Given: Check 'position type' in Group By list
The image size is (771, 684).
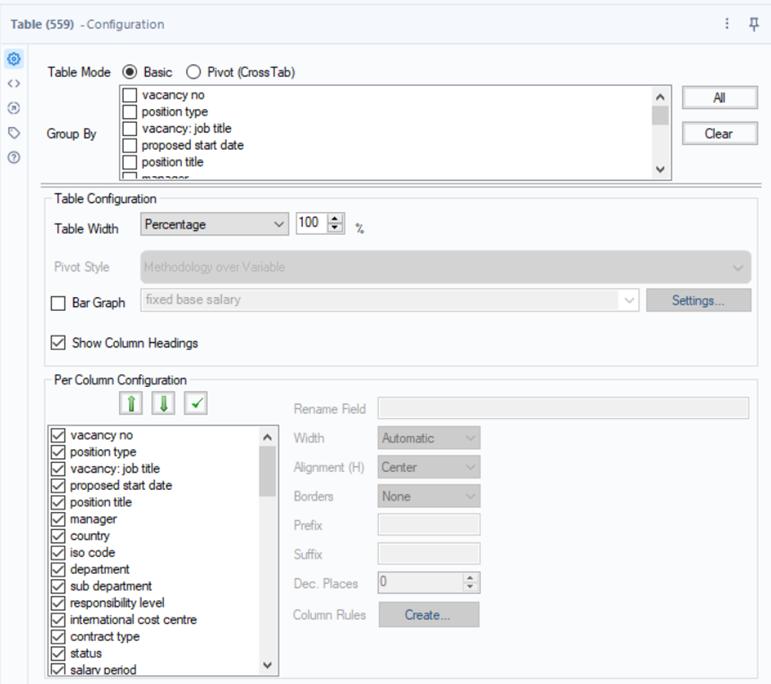Looking at the screenshot, I should (x=130, y=112).
